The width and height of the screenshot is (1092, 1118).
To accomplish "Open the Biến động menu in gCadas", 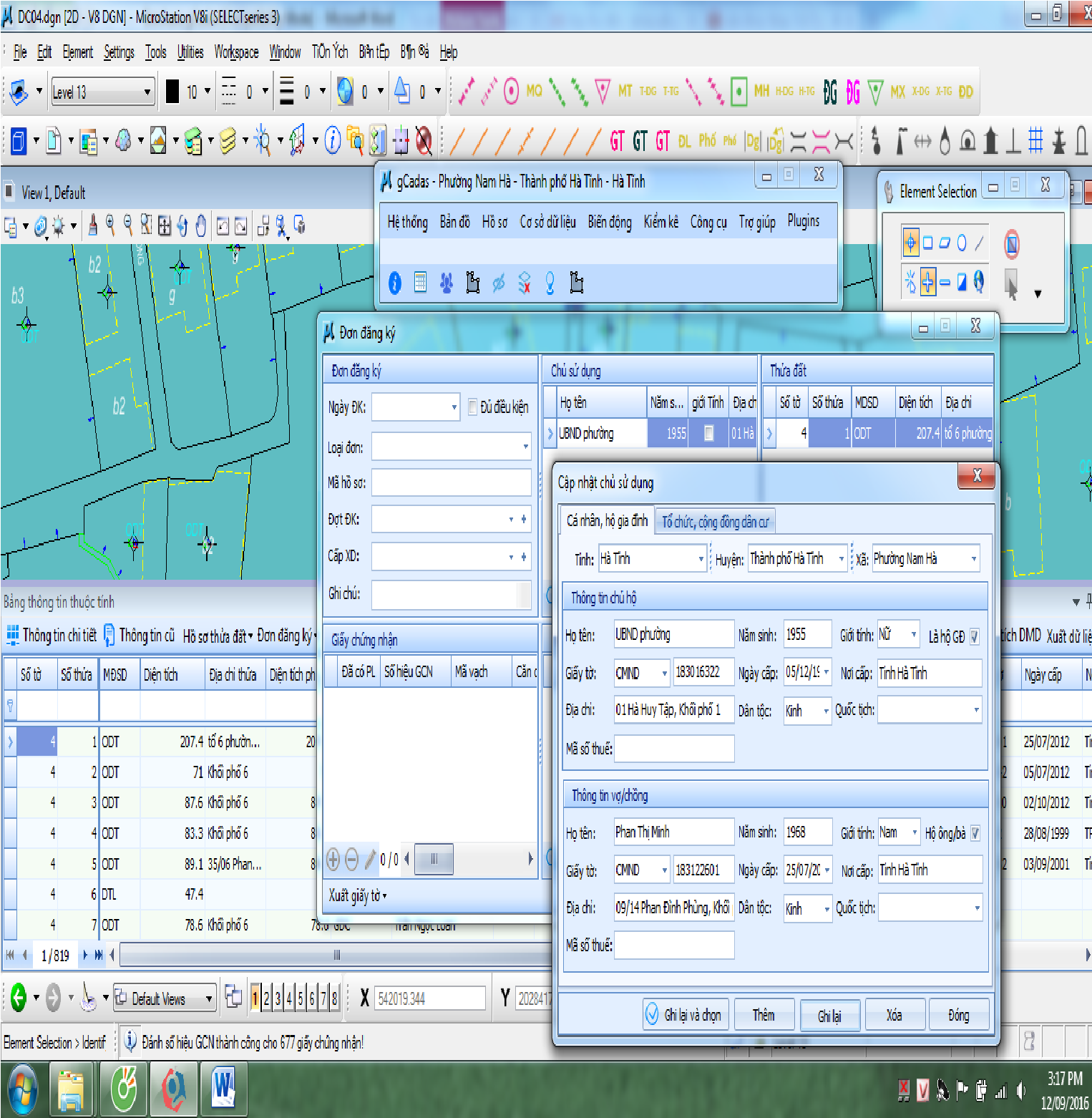I will 609,222.
